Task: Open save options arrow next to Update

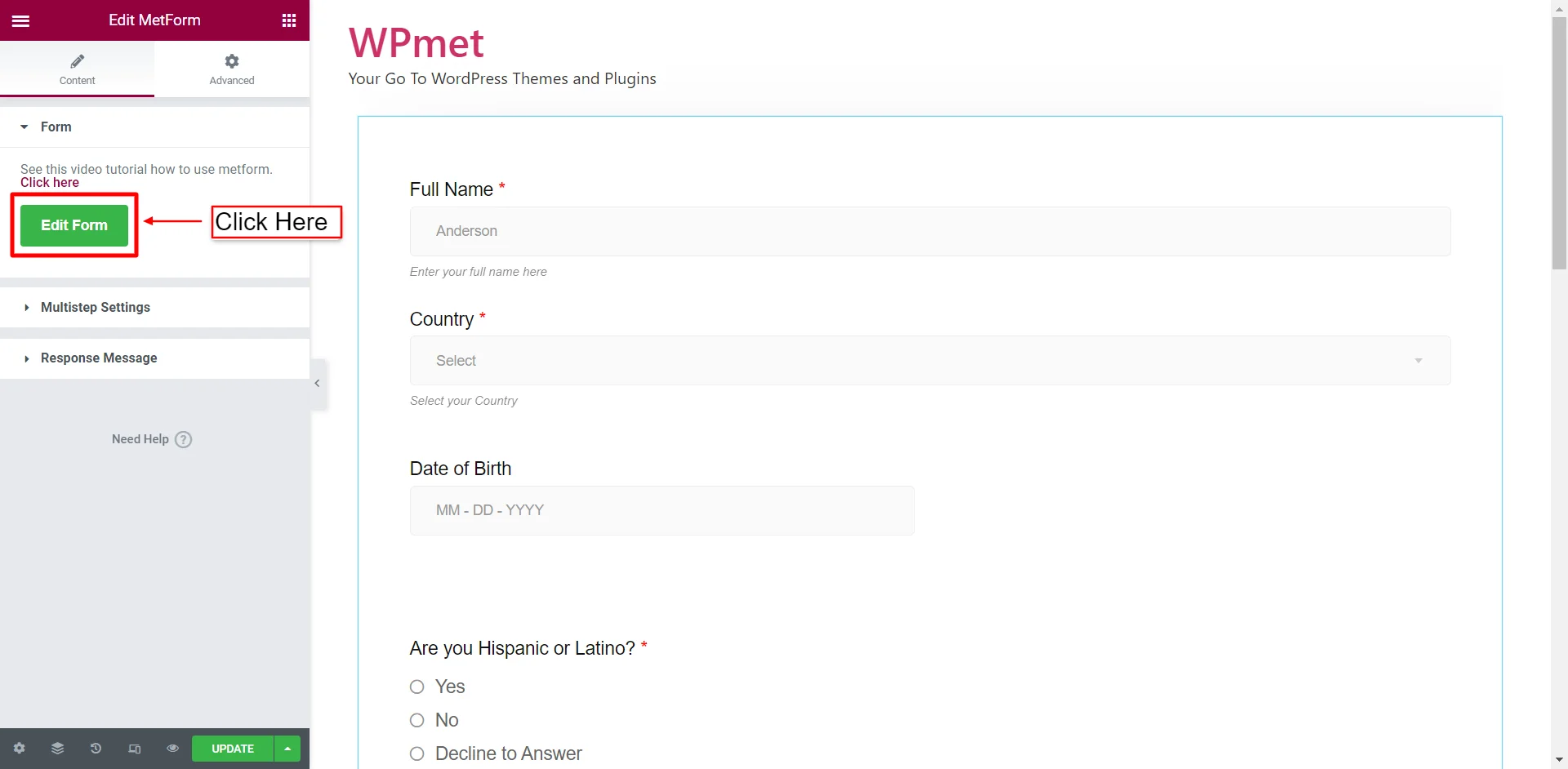Action: click(x=287, y=749)
